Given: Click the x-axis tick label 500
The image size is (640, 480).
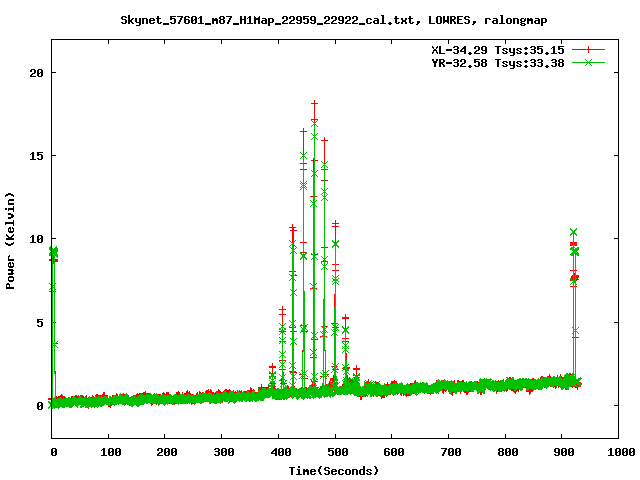Looking at the screenshot, I should [x=338, y=452].
